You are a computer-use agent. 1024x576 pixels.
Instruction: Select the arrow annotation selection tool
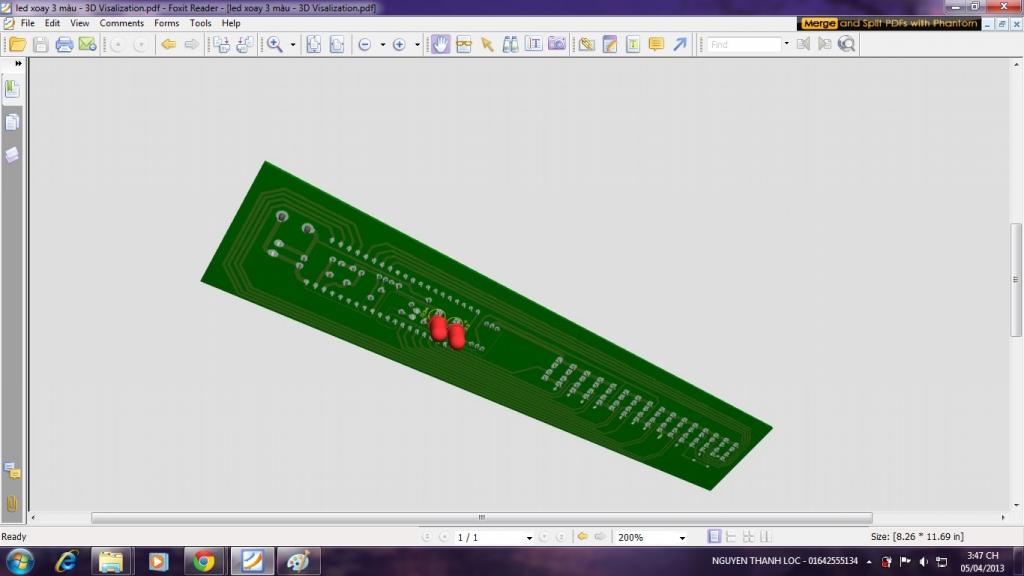pyautogui.click(x=487, y=44)
